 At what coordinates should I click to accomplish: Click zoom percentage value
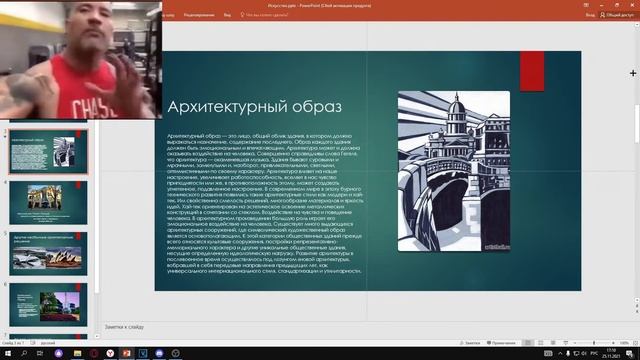pyautogui.click(x=624, y=343)
